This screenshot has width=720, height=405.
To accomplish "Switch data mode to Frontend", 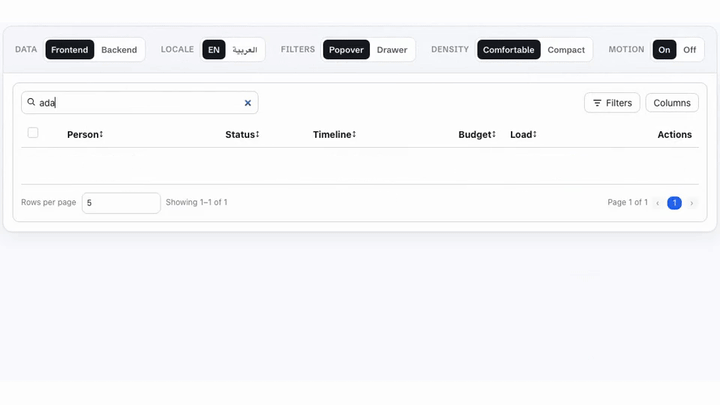I will [70, 50].
